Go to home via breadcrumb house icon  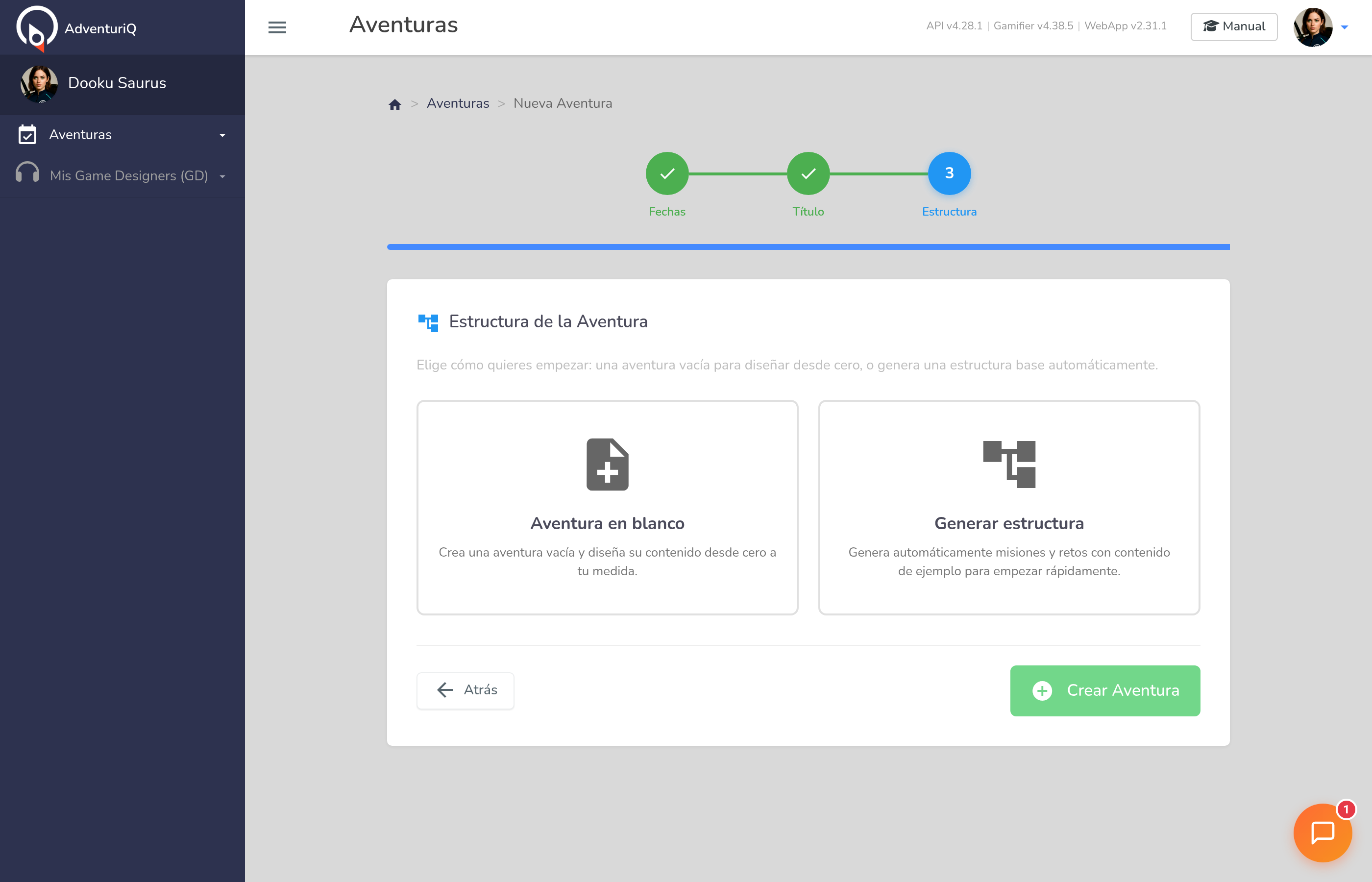(x=394, y=104)
